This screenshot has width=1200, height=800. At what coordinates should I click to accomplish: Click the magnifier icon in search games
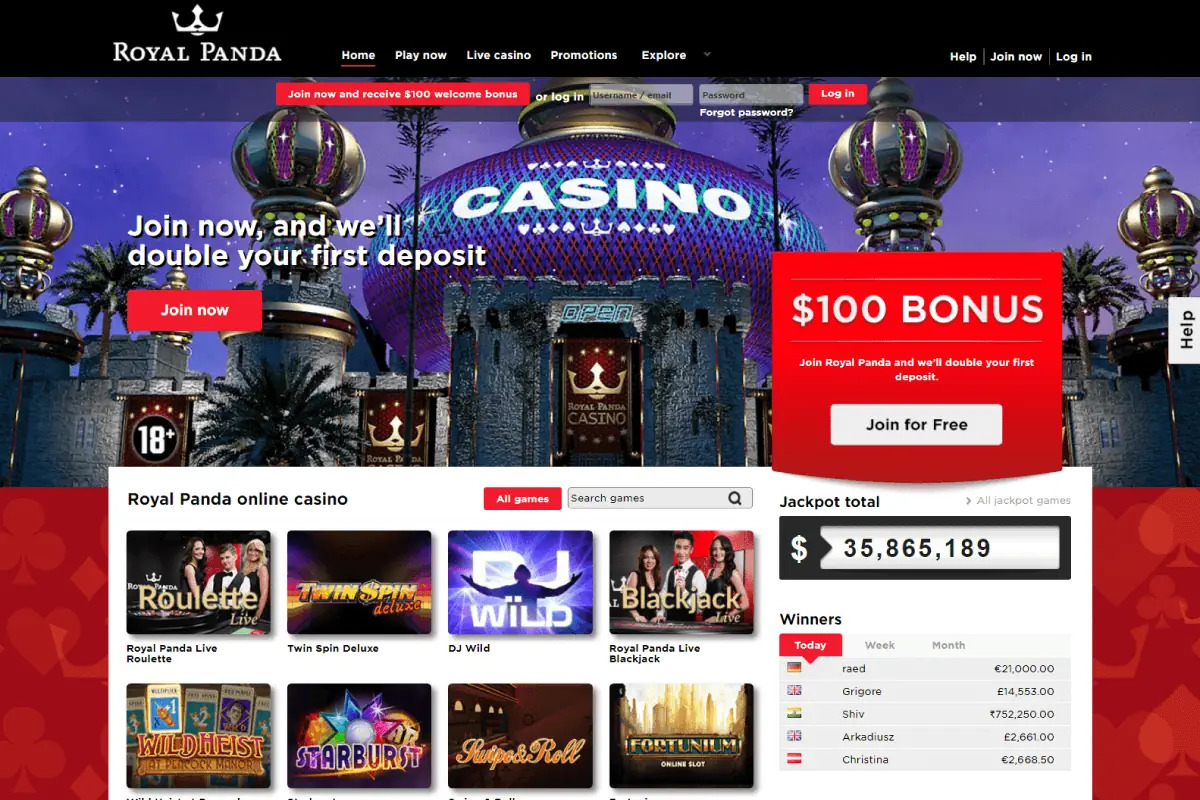click(735, 498)
